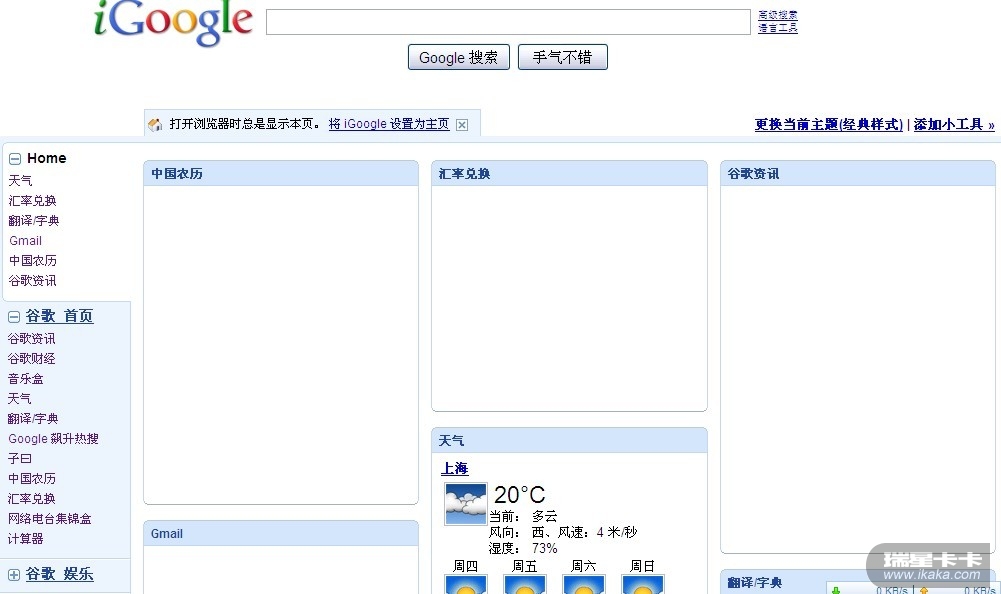Select 音乐盒 in the sidebar

click(x=26, y=379)
